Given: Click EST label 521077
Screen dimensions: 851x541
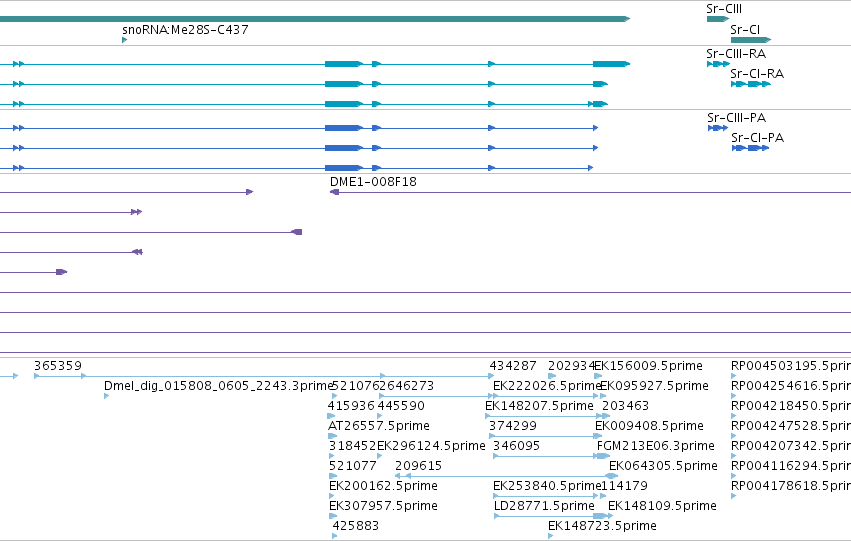Looking at the screenshot, I should tap(352, 466).
